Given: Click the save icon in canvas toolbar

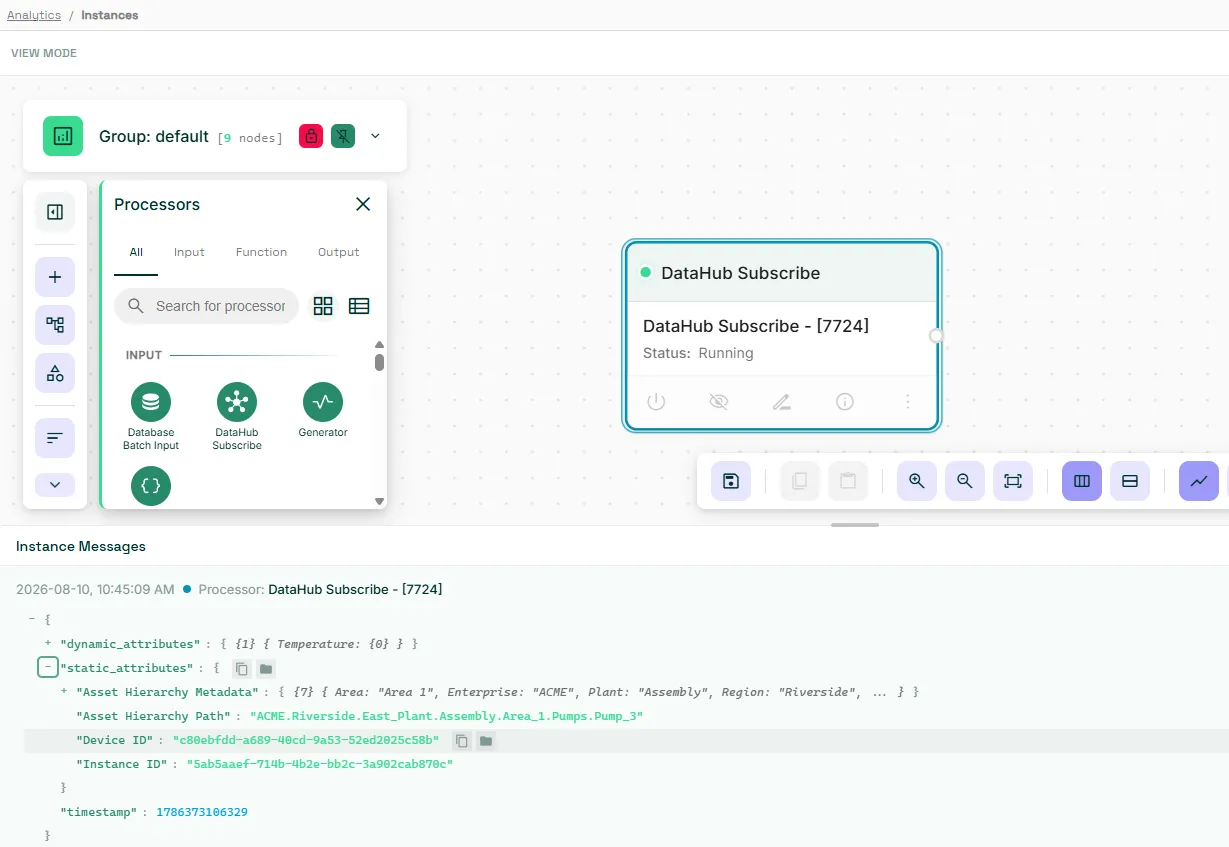Looking at the screenshot, I should (731, 481).
